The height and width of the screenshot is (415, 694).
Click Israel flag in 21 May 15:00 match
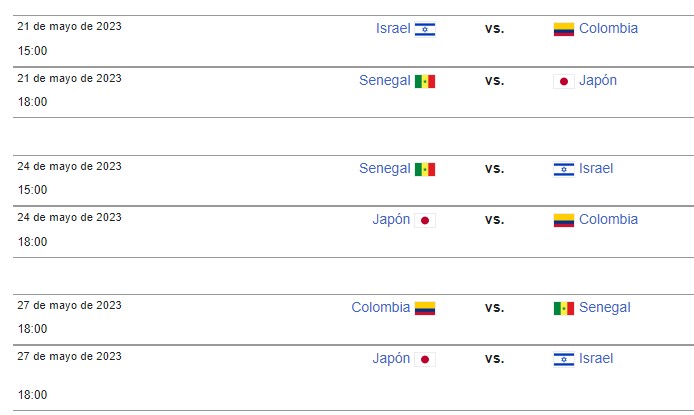[425, 30]
